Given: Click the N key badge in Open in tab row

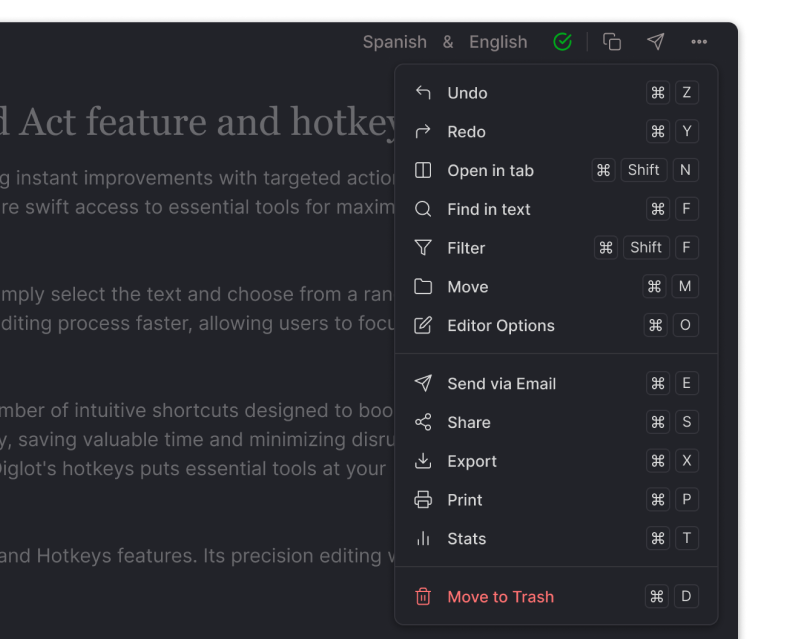Looking at the screenshot, I should point(686,170).
